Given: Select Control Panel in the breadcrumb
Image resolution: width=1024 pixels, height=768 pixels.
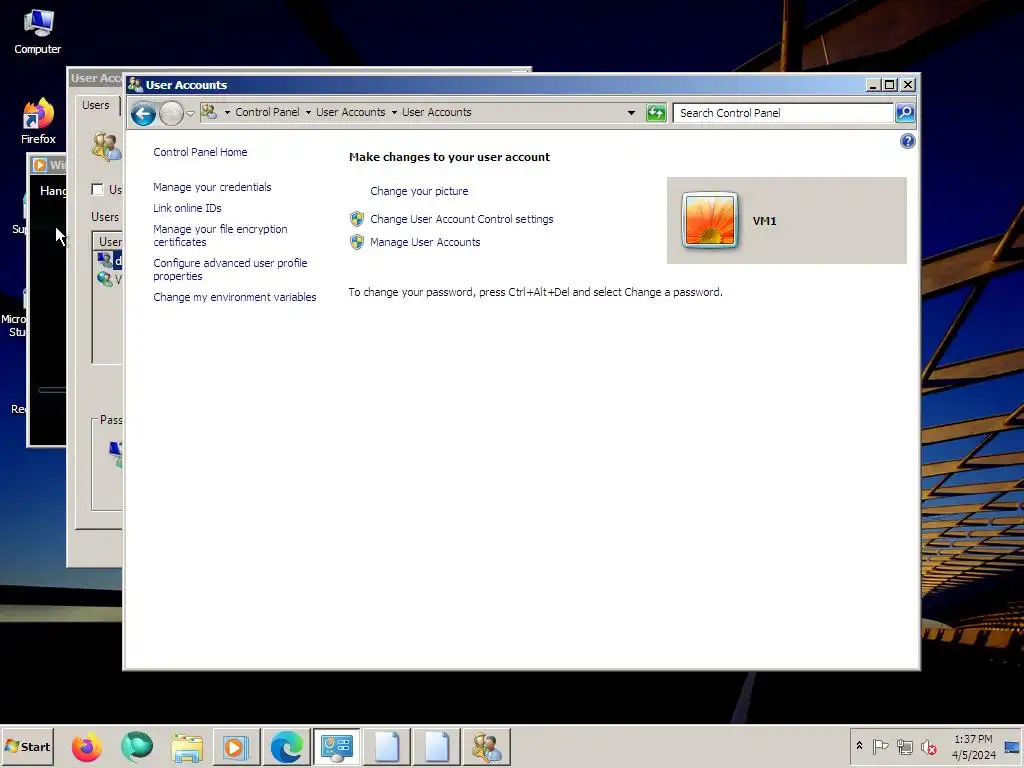Looking at the screenshot, I should tap(267, 112).
